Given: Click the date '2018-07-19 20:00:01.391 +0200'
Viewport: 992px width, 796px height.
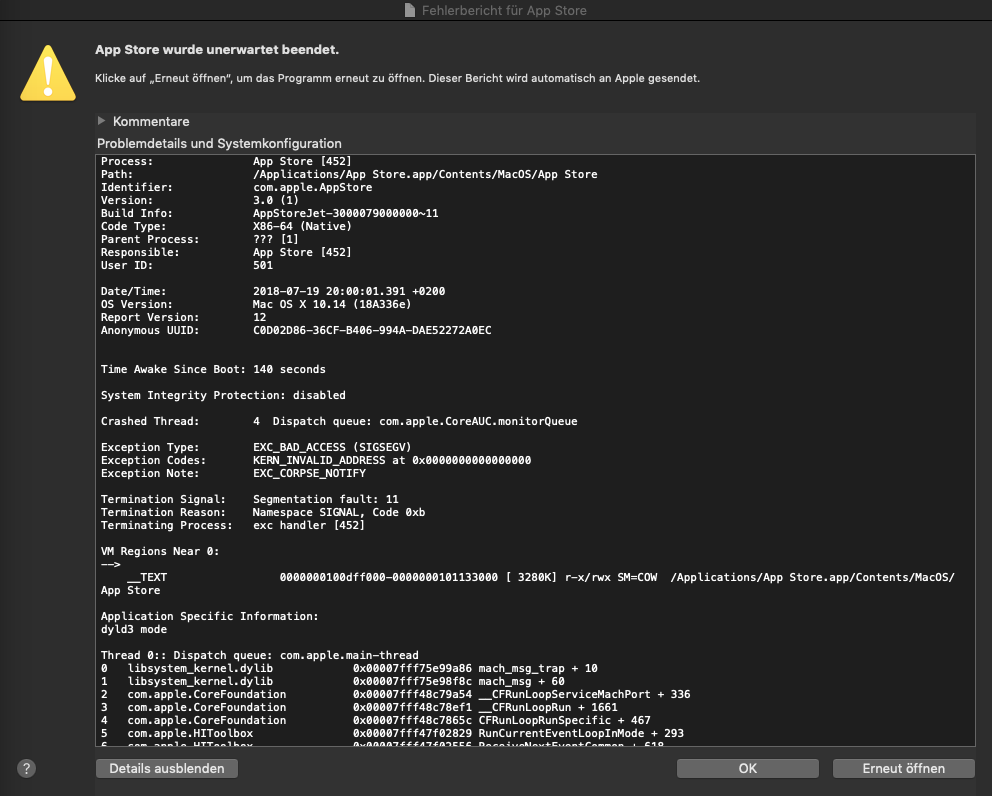Looking at the screenshot, I should point(349,291).
